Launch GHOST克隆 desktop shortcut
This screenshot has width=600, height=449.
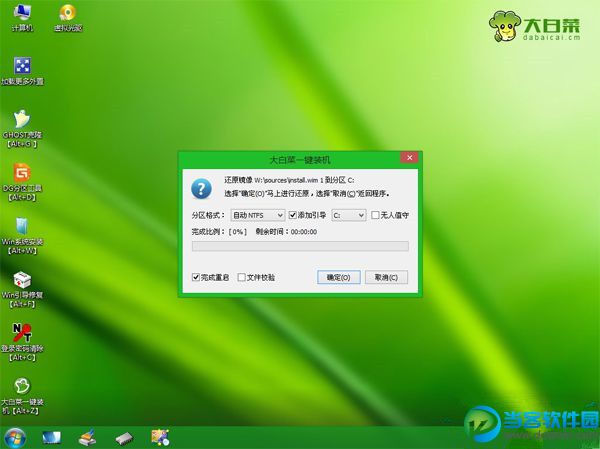tap(22, 129)
